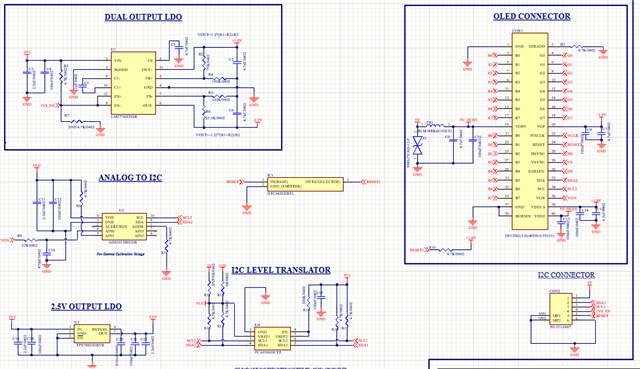Select the 'For Gamma Calibration Voltage' note
This screenshot has width=640, height=369.
coord(120,254)
